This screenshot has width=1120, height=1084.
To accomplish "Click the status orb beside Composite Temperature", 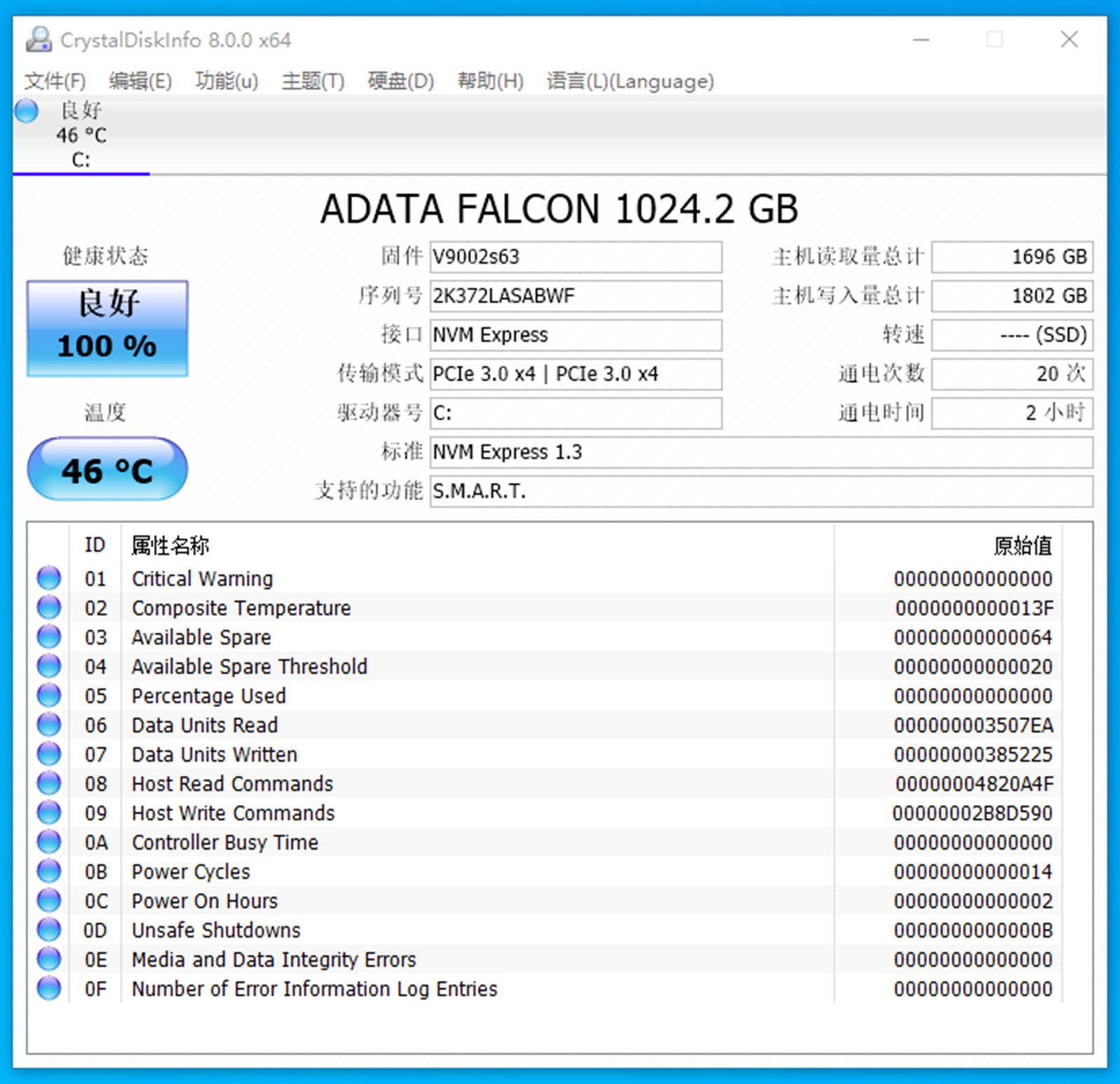I will 49,607.
